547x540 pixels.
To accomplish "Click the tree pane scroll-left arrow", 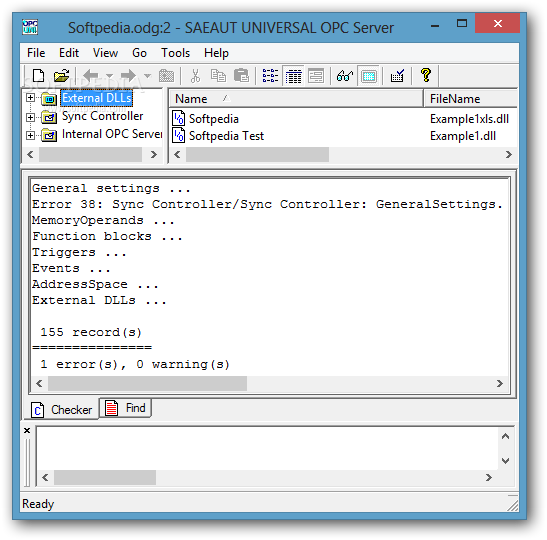I will 30,155.
